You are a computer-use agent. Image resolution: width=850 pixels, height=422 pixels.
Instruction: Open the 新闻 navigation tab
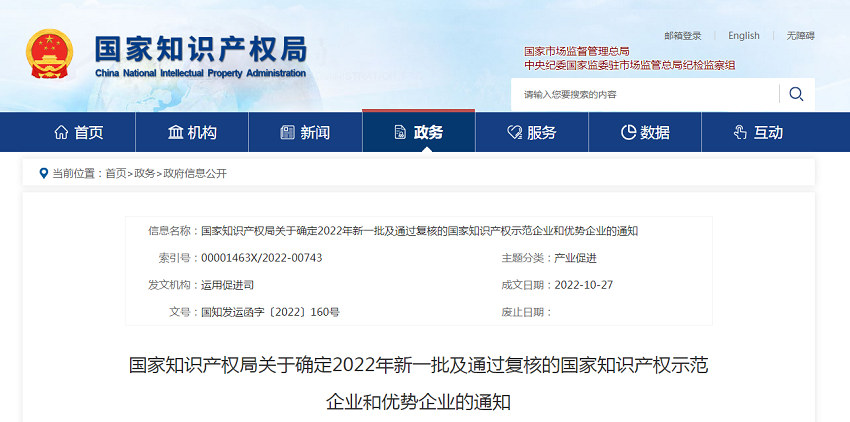(x=305, y=132)
